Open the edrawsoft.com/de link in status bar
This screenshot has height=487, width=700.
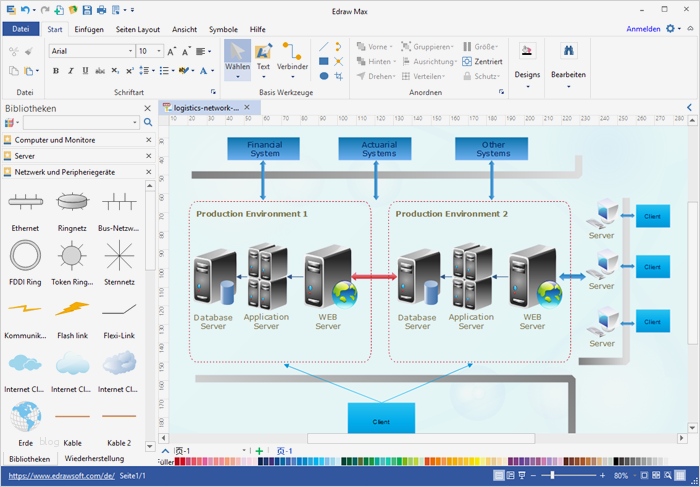(62, 476)
